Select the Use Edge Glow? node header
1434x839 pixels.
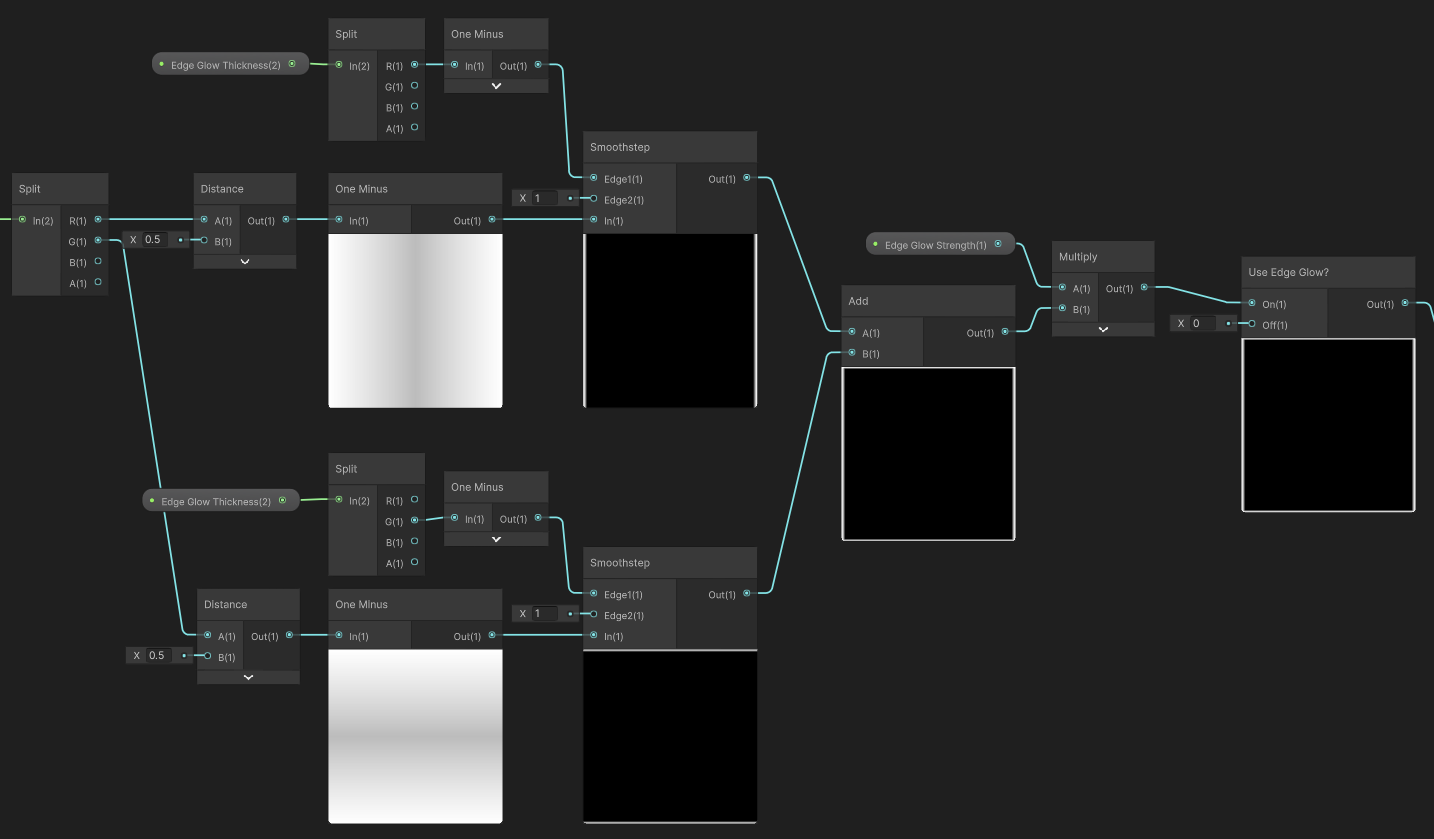tap(1328, 271)
